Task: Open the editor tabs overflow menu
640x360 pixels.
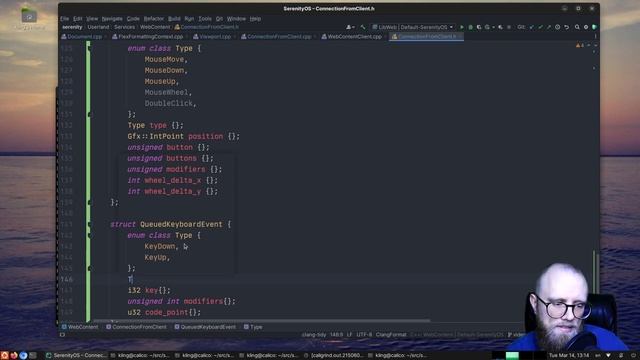Action: (x=595, y=37)
